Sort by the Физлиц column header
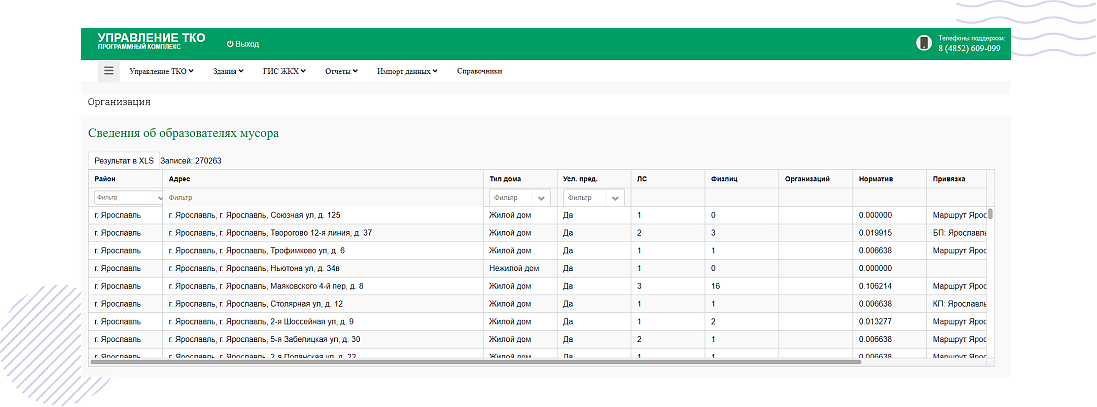Viewport: 1097px width, 407px height. click(x=741, y=179)
